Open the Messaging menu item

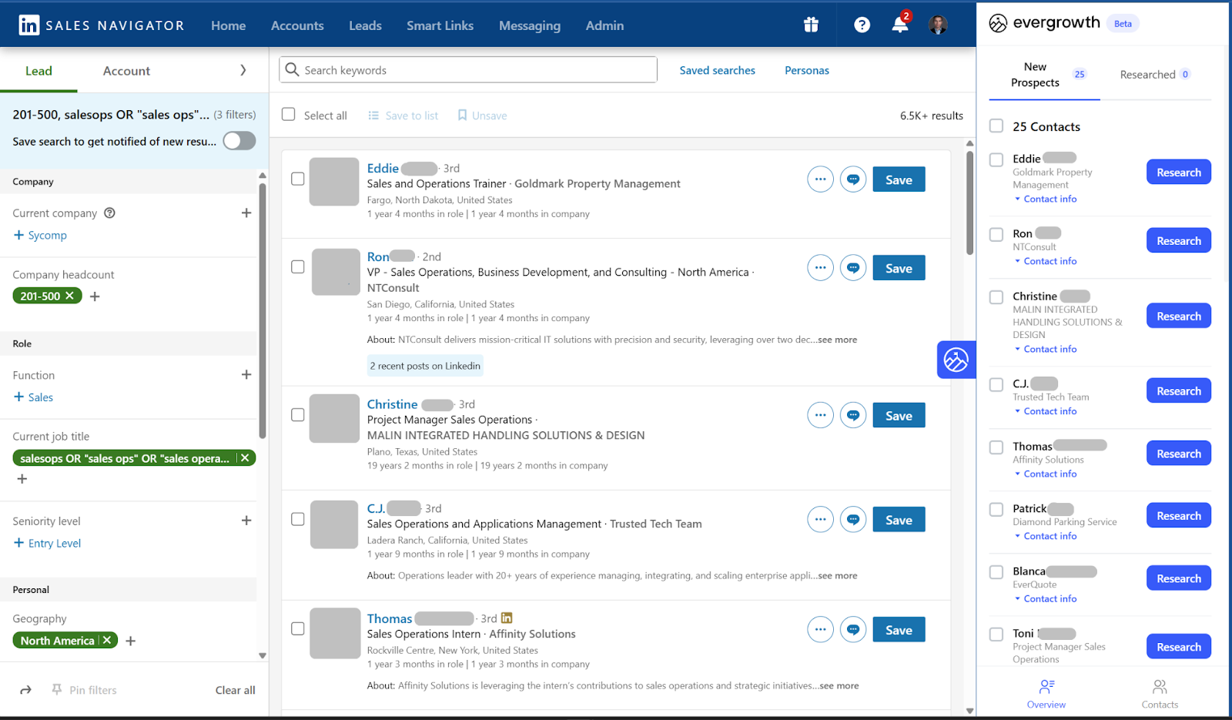click(529, 26)
